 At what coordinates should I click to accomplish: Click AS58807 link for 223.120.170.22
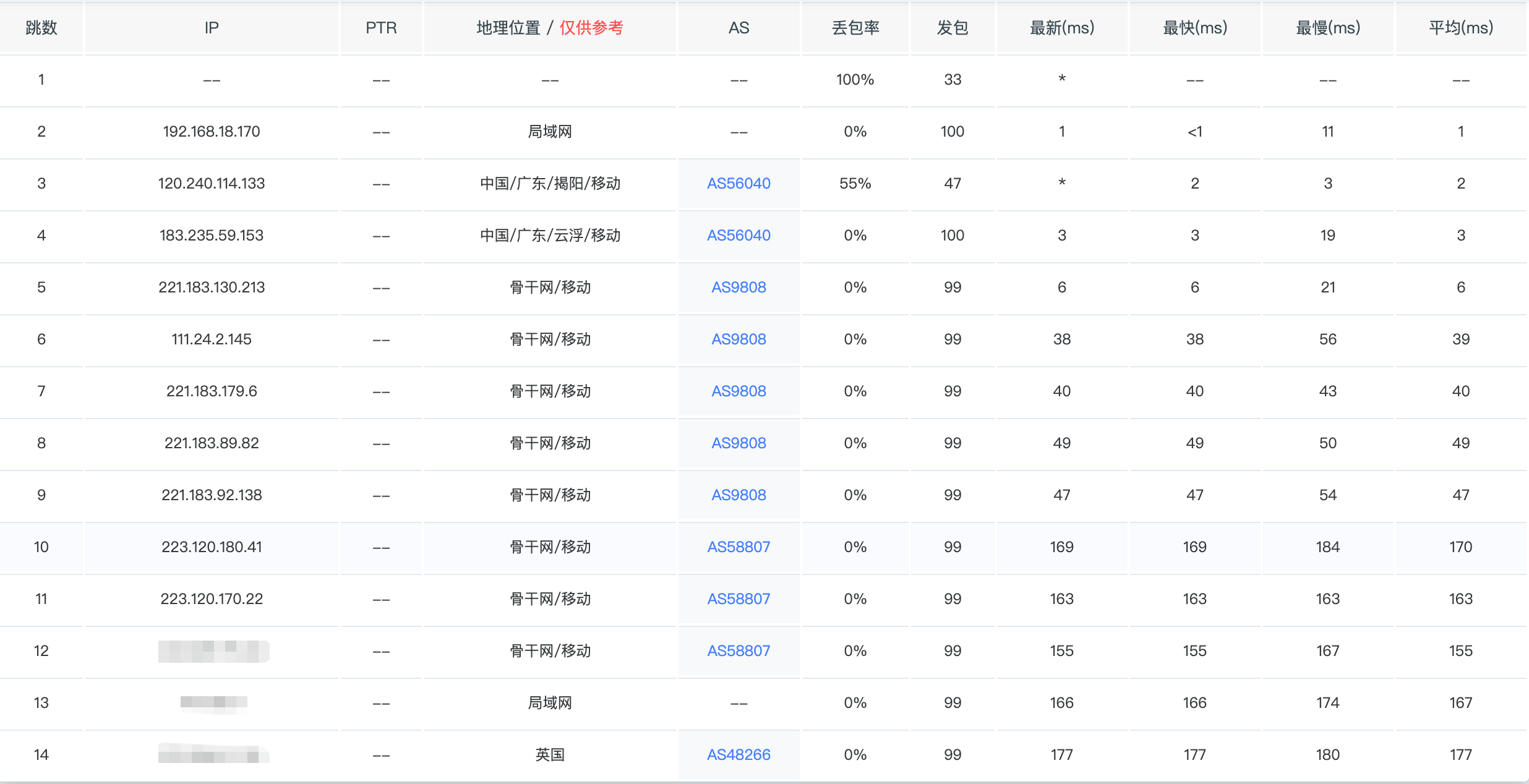739,599
